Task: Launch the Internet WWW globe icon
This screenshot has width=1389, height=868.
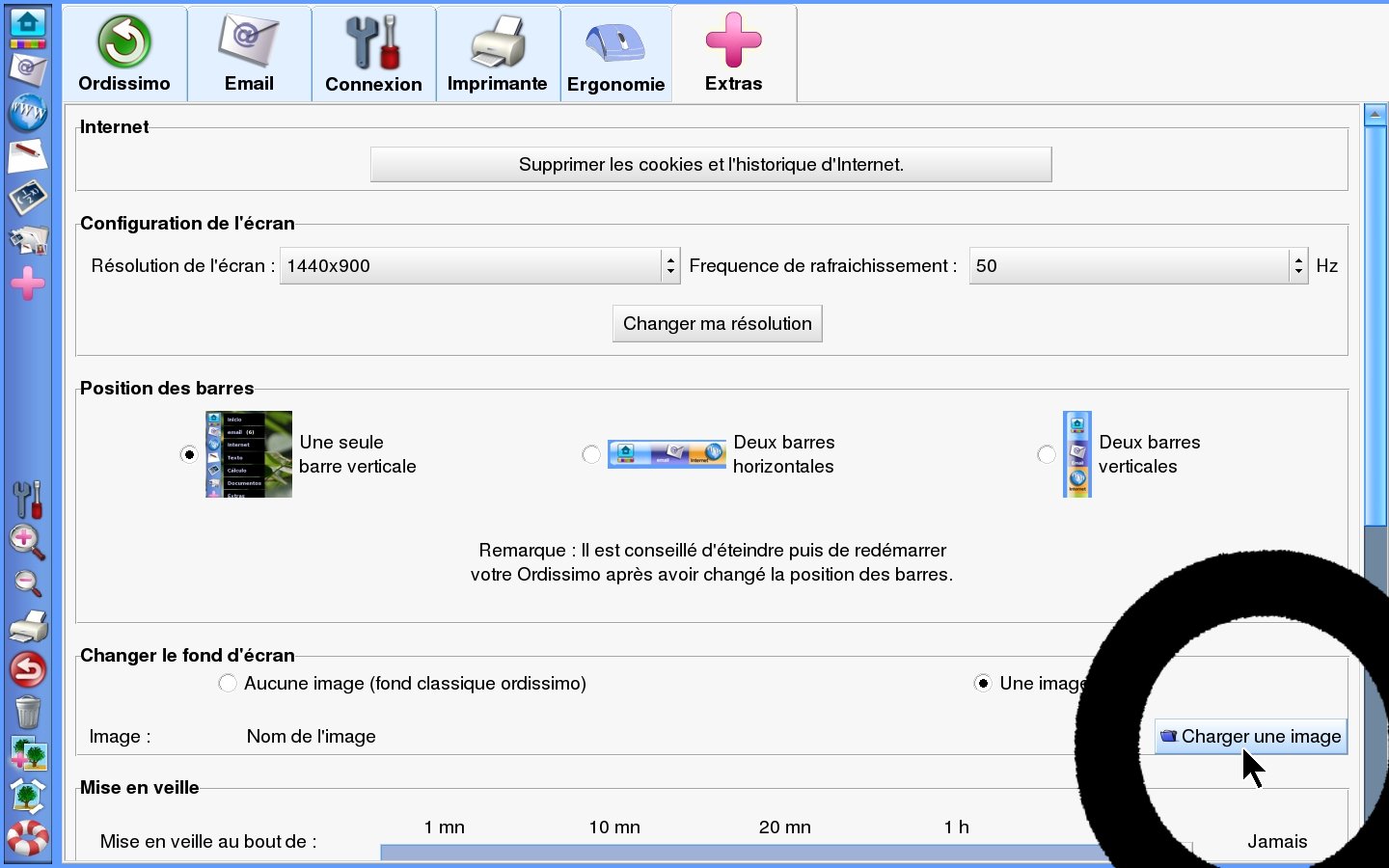Action: click(27, 113)
